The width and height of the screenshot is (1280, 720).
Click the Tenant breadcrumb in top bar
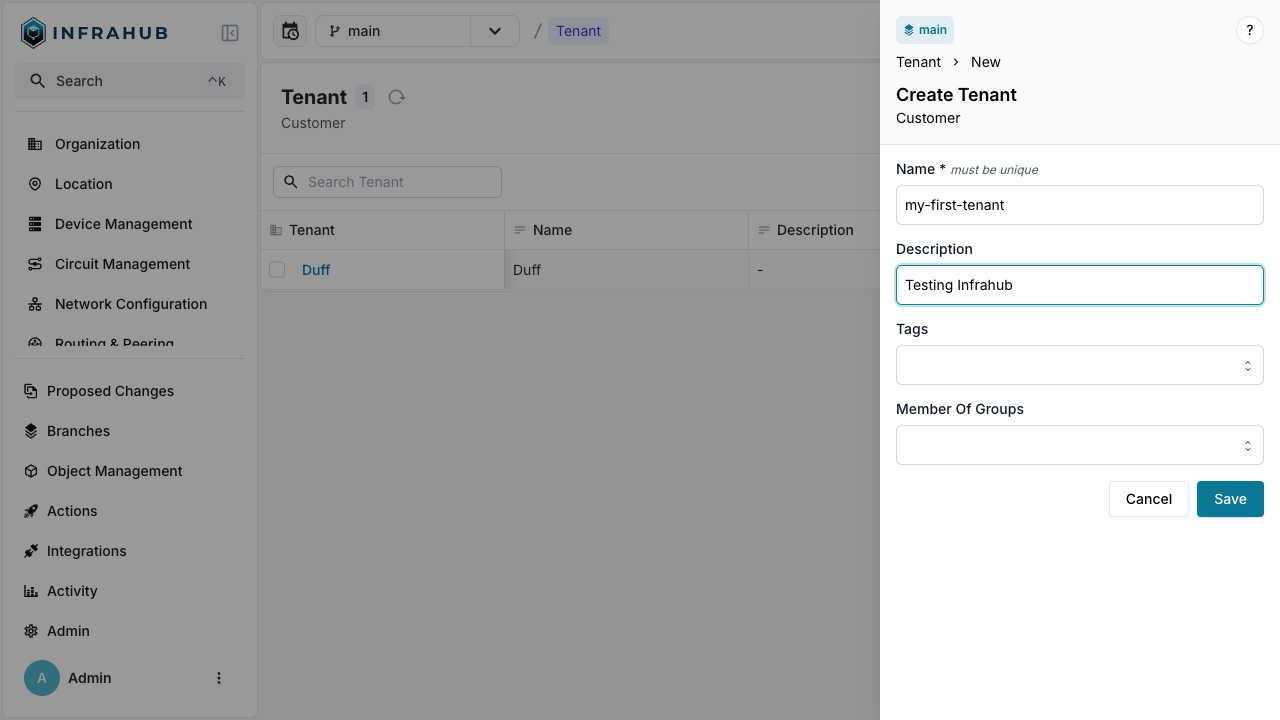click(578, 31)
